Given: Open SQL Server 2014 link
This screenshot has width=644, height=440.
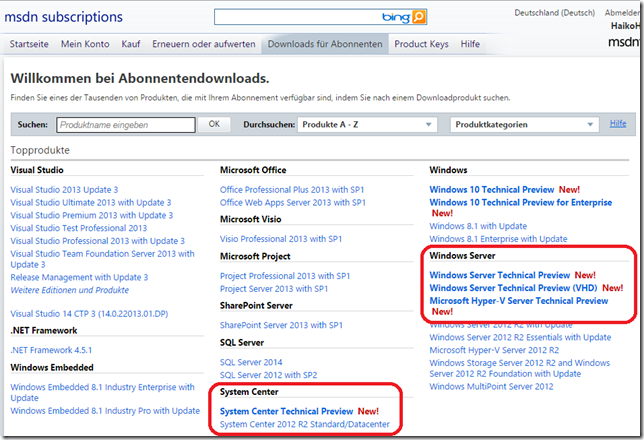Looking at the screenshot, I should (251, 362).
